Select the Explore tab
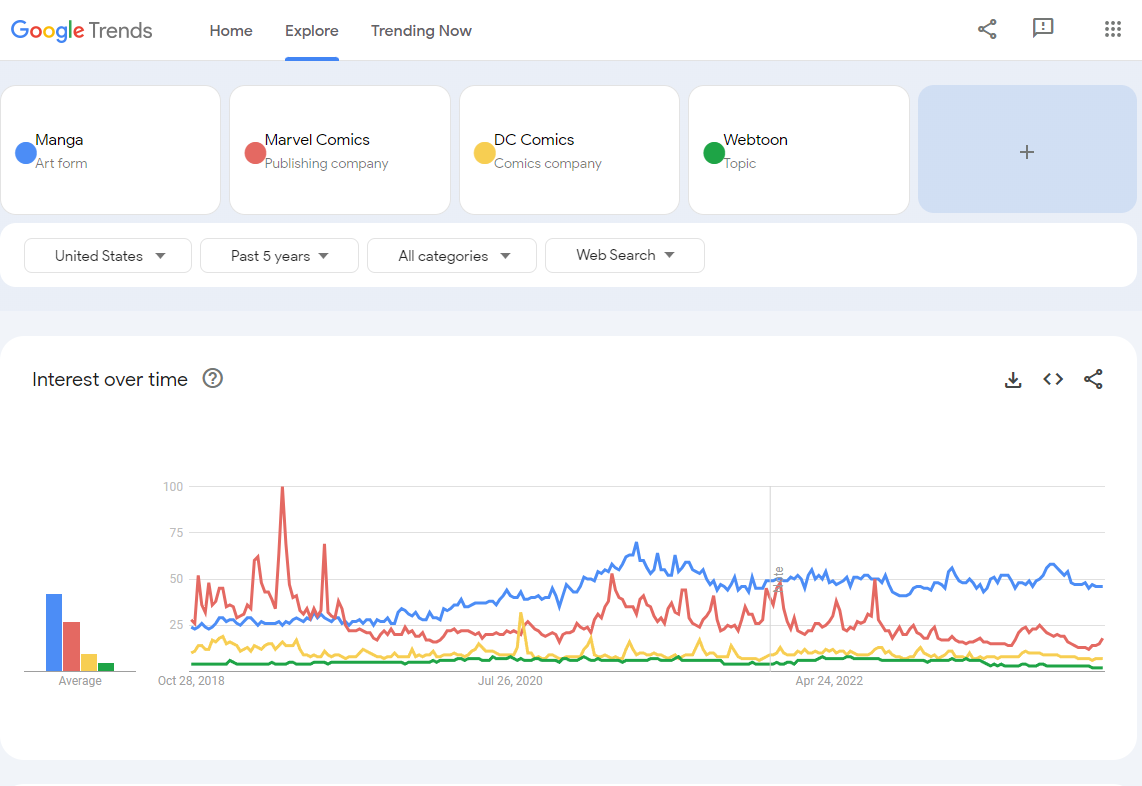The image size is (1142, 786). (312, 31)
